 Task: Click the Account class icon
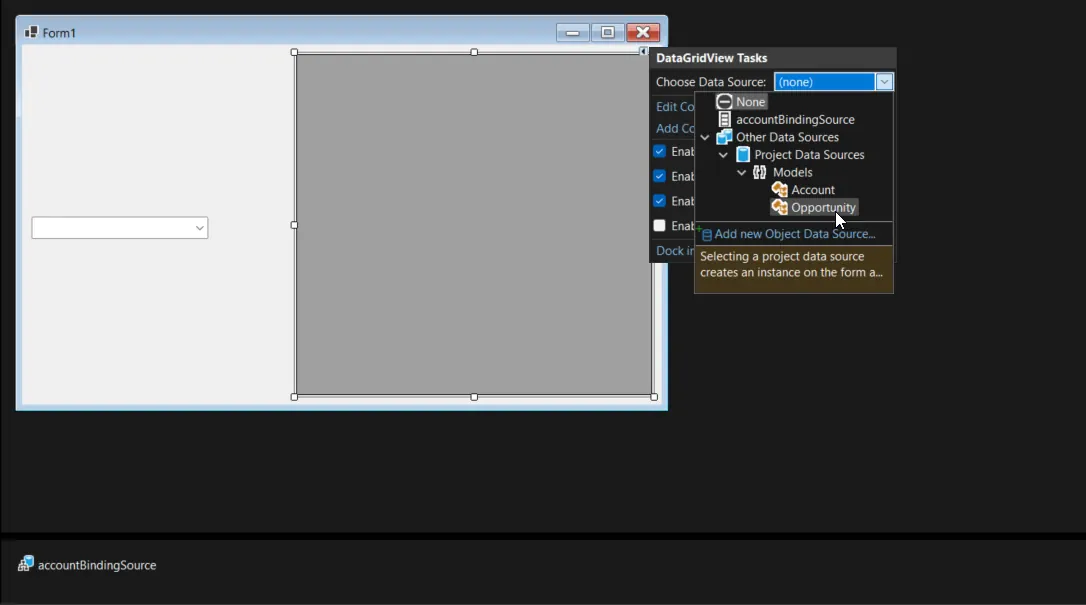point(780,190)
